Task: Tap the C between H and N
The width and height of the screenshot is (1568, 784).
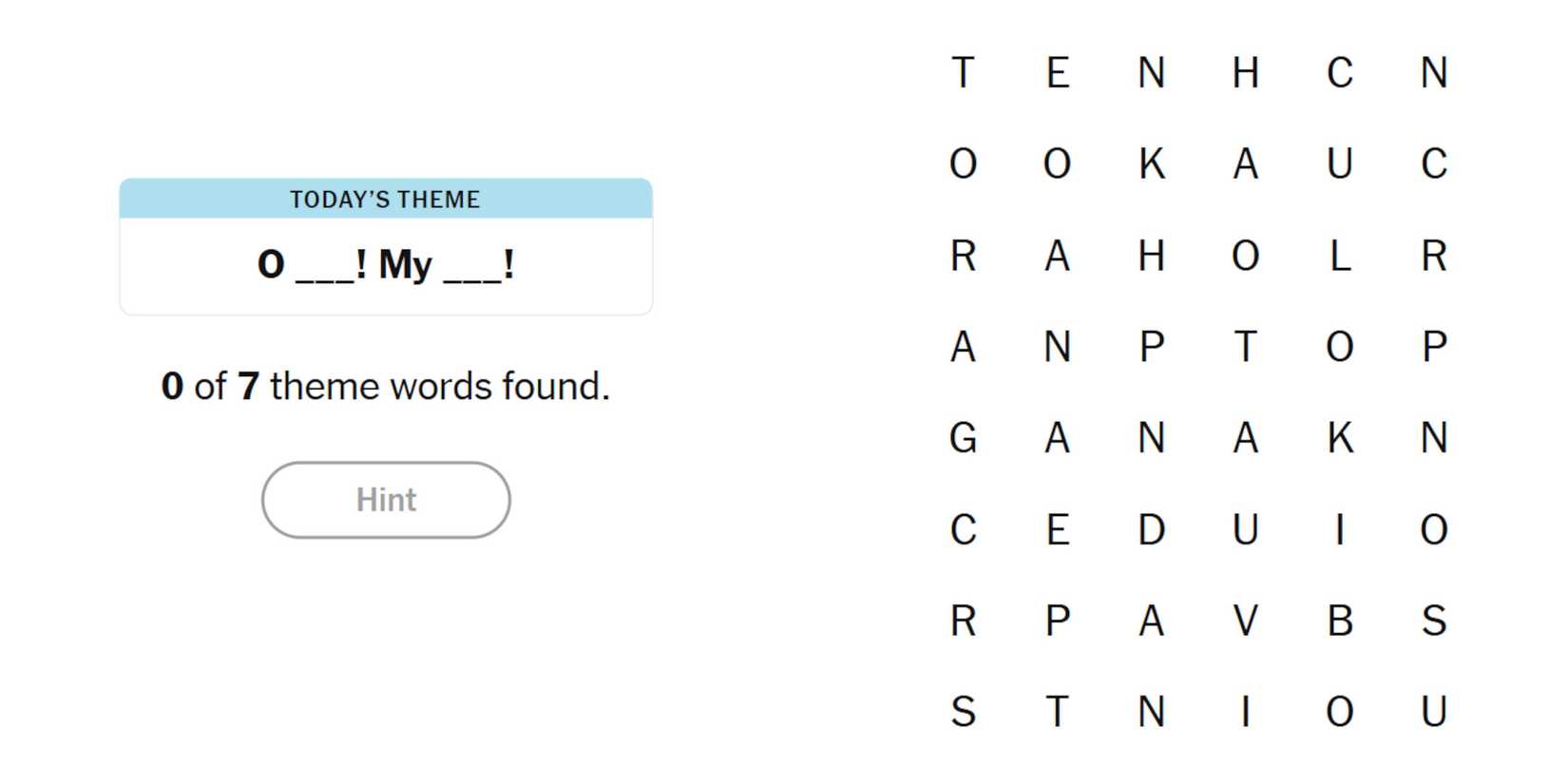Action: pyautogui.click(x=1339, y=73)
